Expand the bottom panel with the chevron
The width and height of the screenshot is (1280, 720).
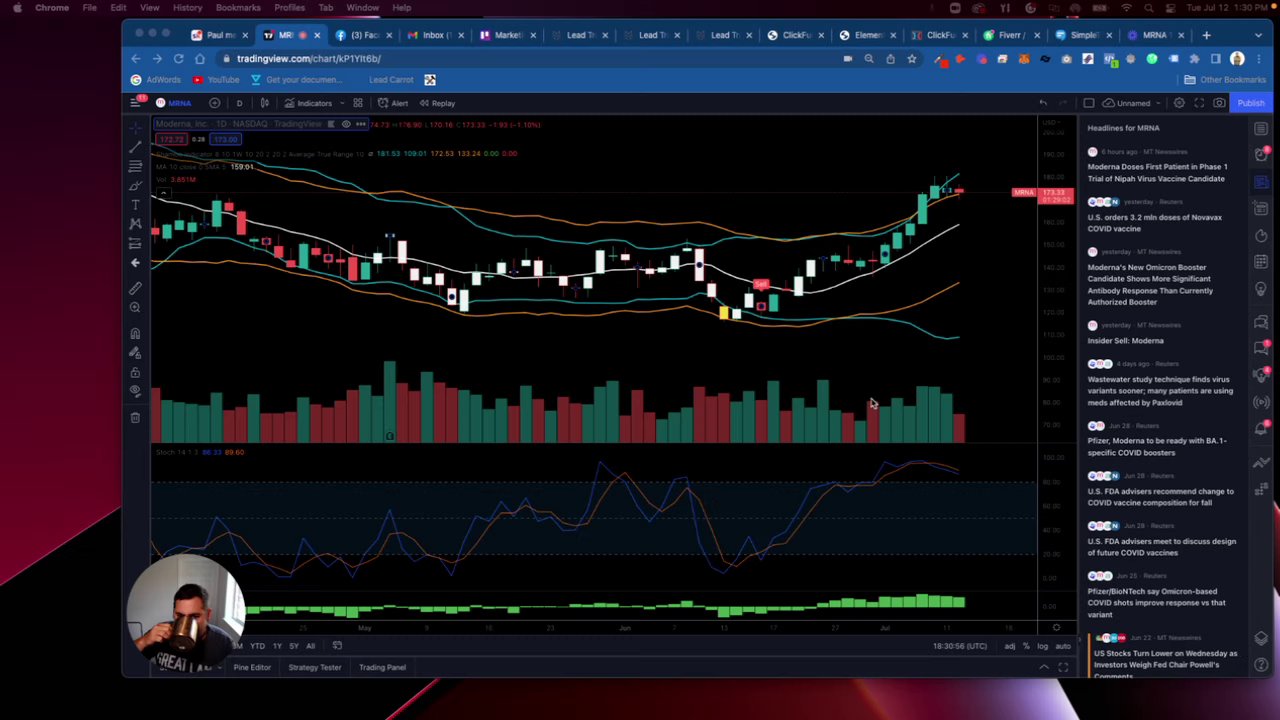coord(1043,667)
